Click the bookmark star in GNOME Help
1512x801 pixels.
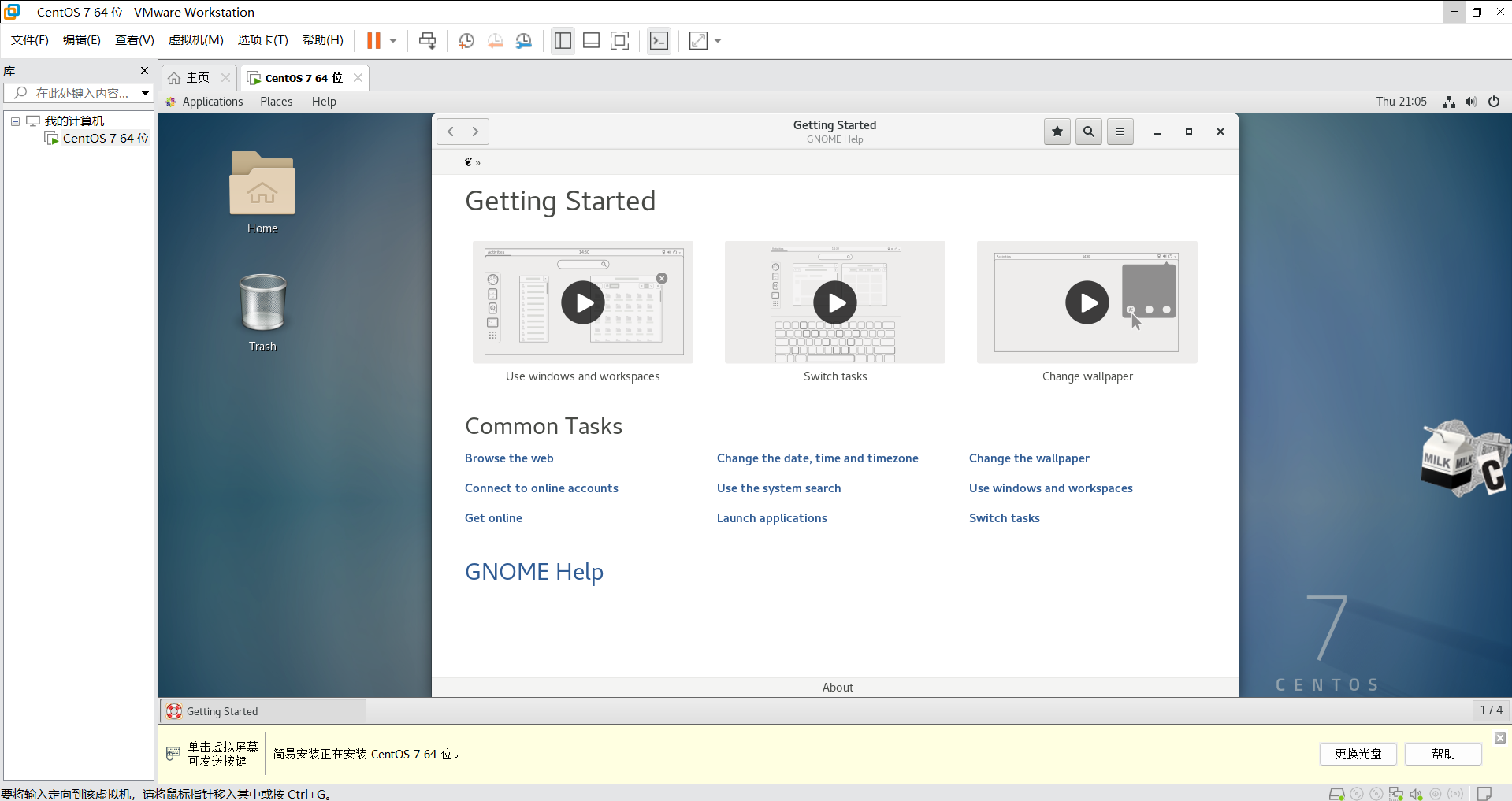[x=1057, y=132]
